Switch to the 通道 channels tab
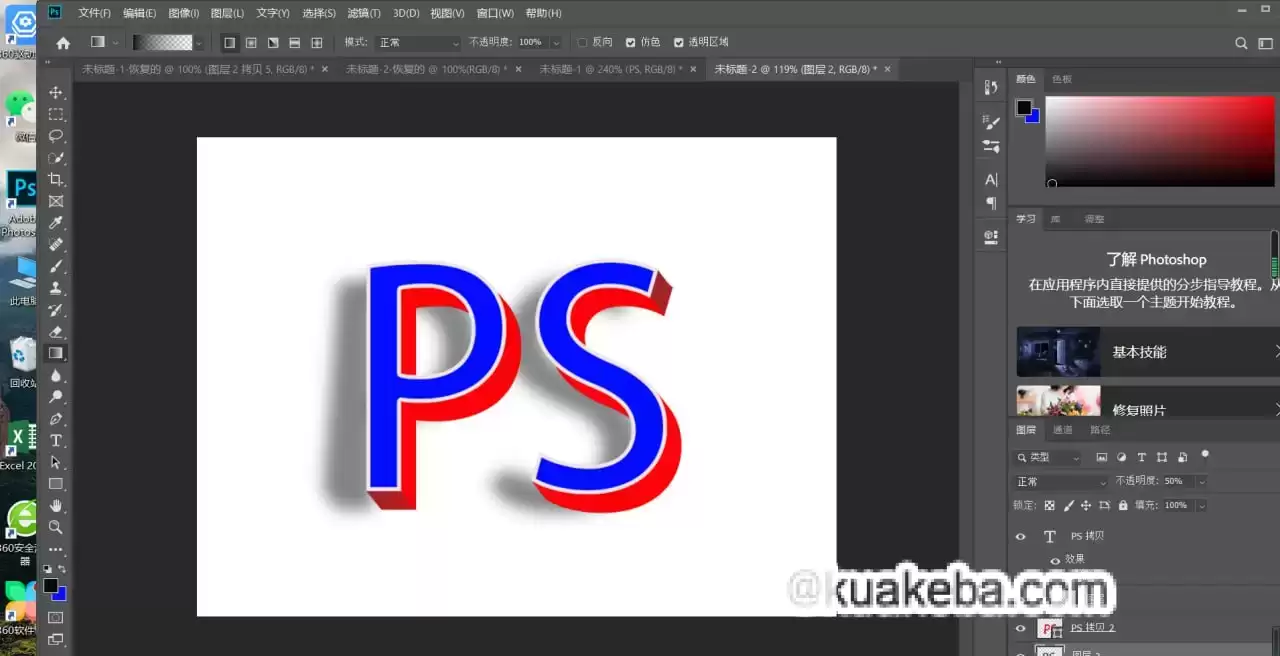The width and height of the screenshot is (1280, 656). tap(1062, 430)
